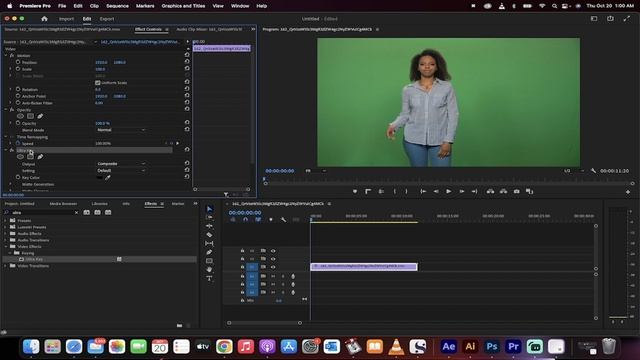Open Timeline Display Settings wrench
The image size is (640, 360).
click(x=283, y=220)
